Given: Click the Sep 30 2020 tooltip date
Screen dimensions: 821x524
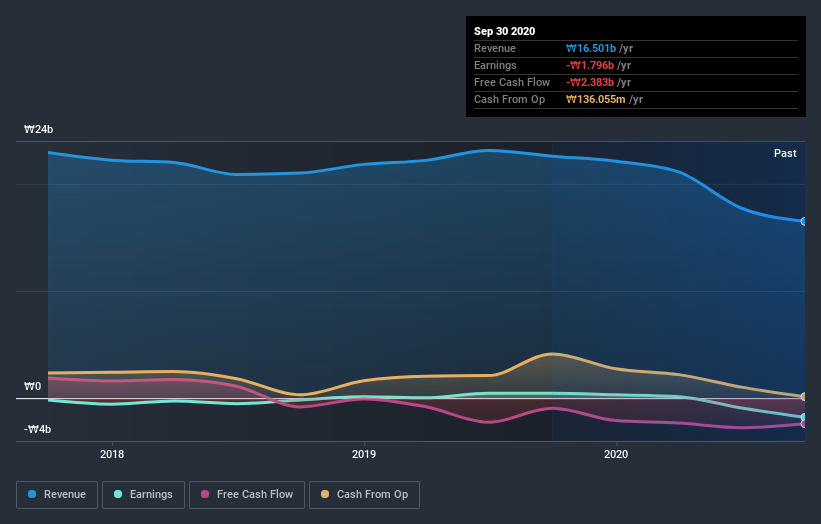Looking at the screenshot, I should 504,31.
